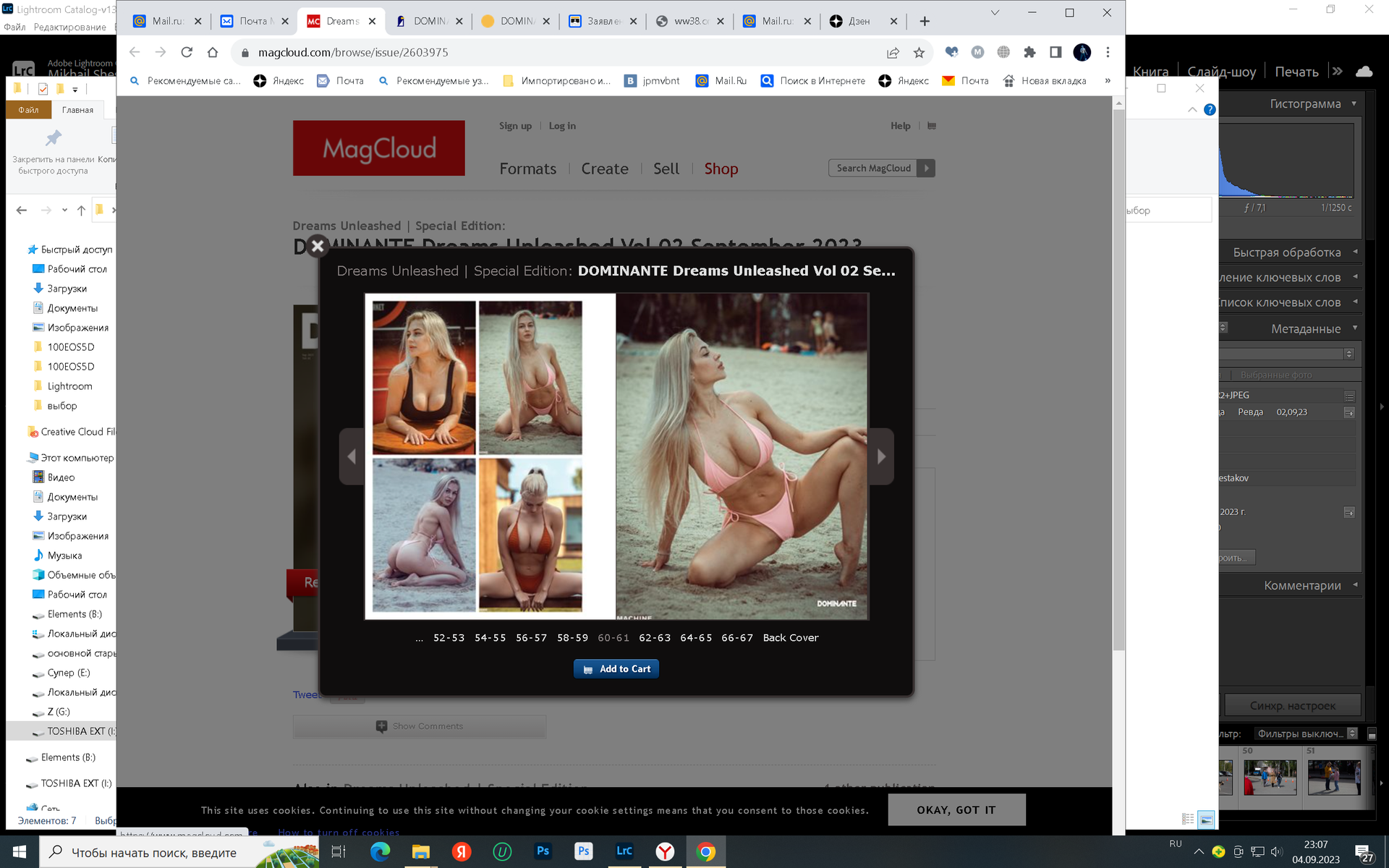
Task: Select filmstrip thumbnail number 51
Action: 1333,777
